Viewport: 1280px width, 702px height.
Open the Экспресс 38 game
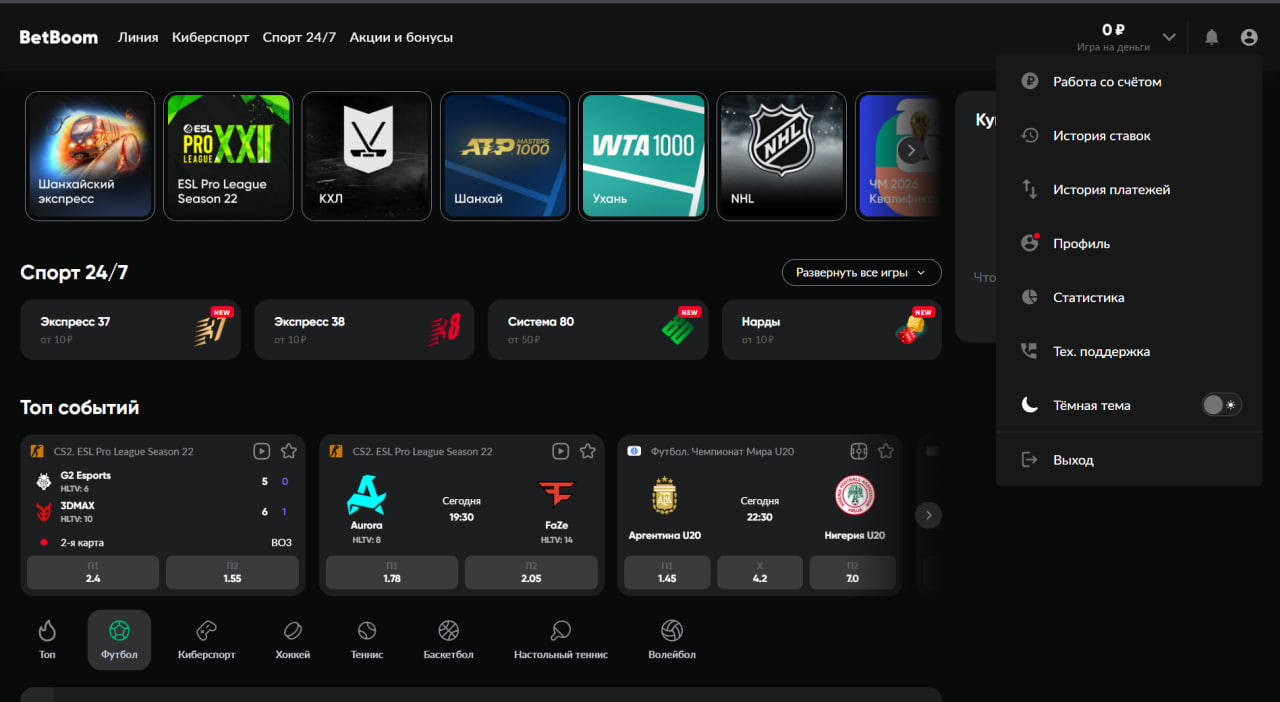[x=364, y=330]
